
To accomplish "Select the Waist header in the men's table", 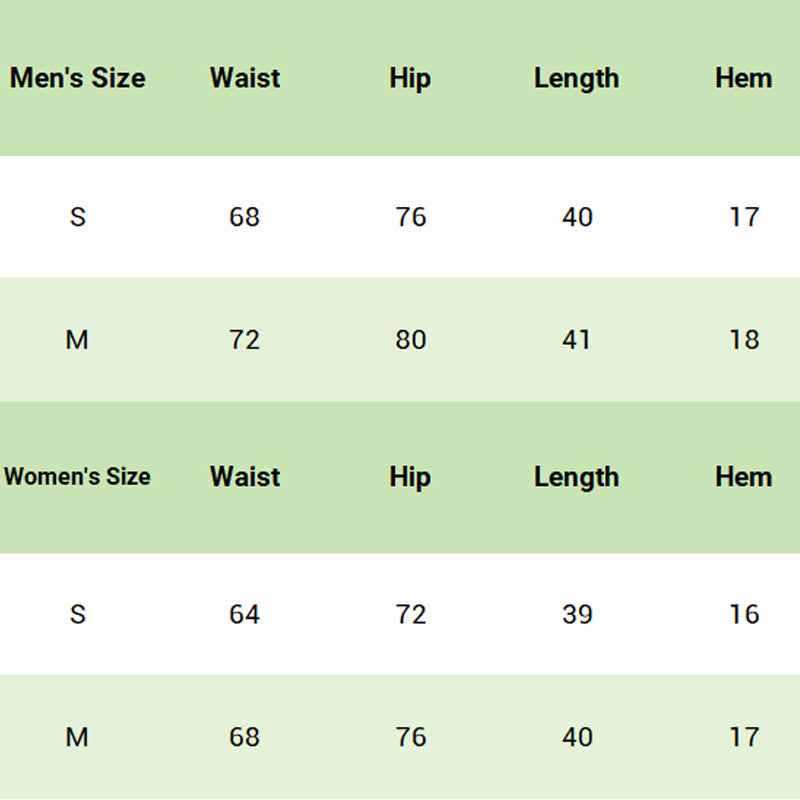I will [245, 78].
